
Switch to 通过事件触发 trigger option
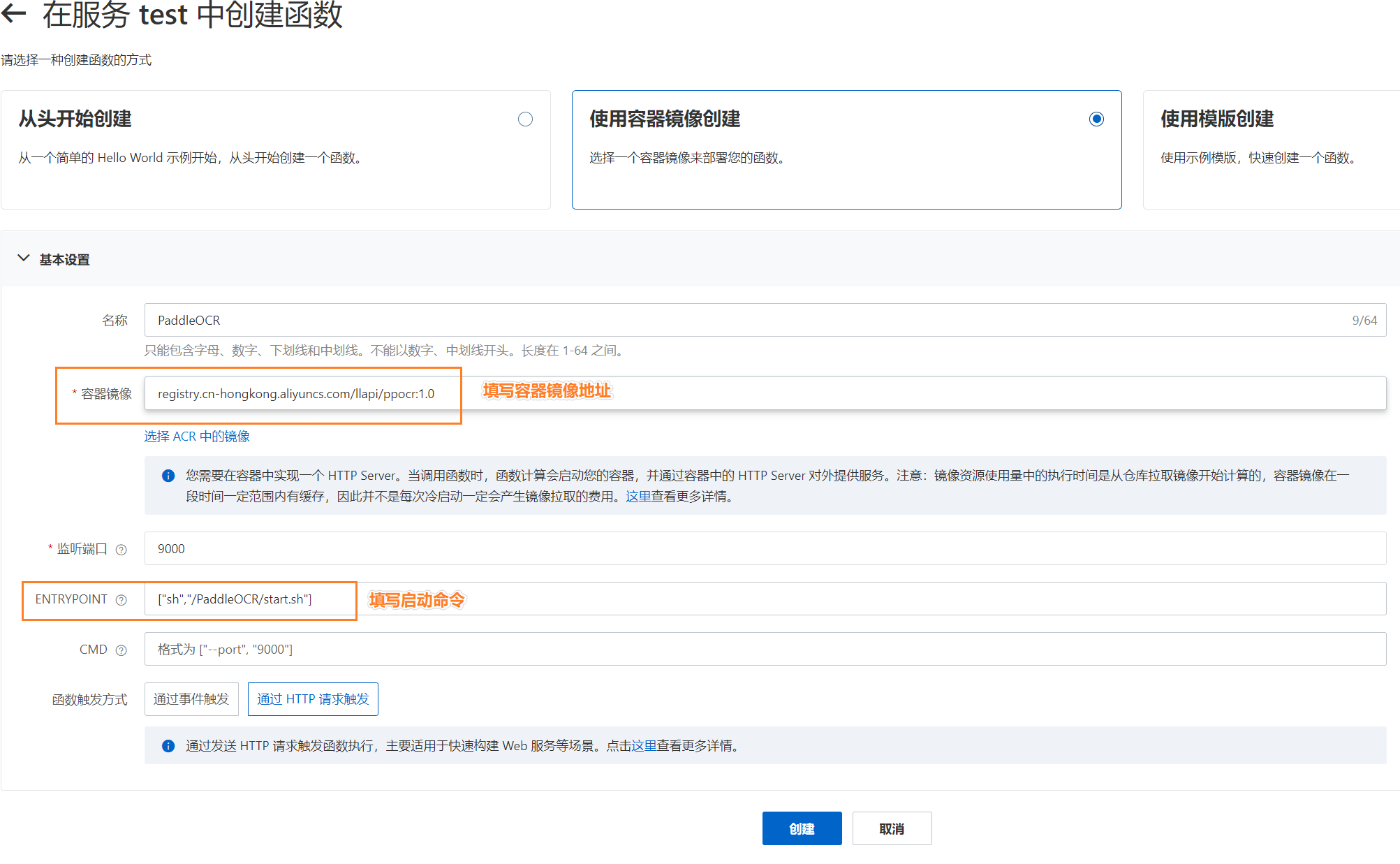click(x=191, y=699)
